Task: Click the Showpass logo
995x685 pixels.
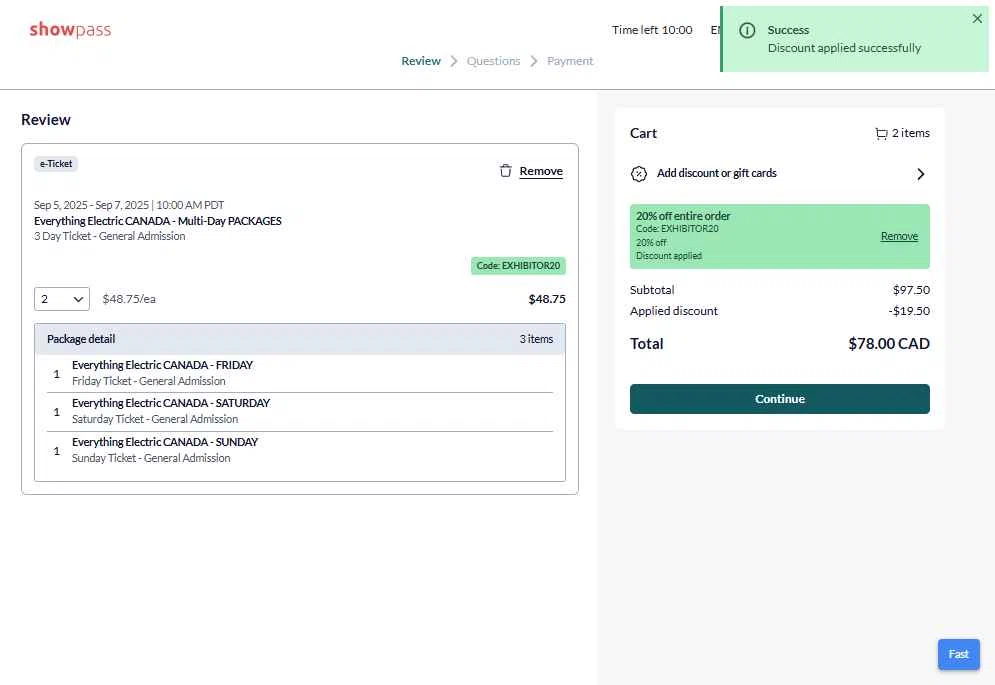Action: pyautogui.click(x=70, y=29)
